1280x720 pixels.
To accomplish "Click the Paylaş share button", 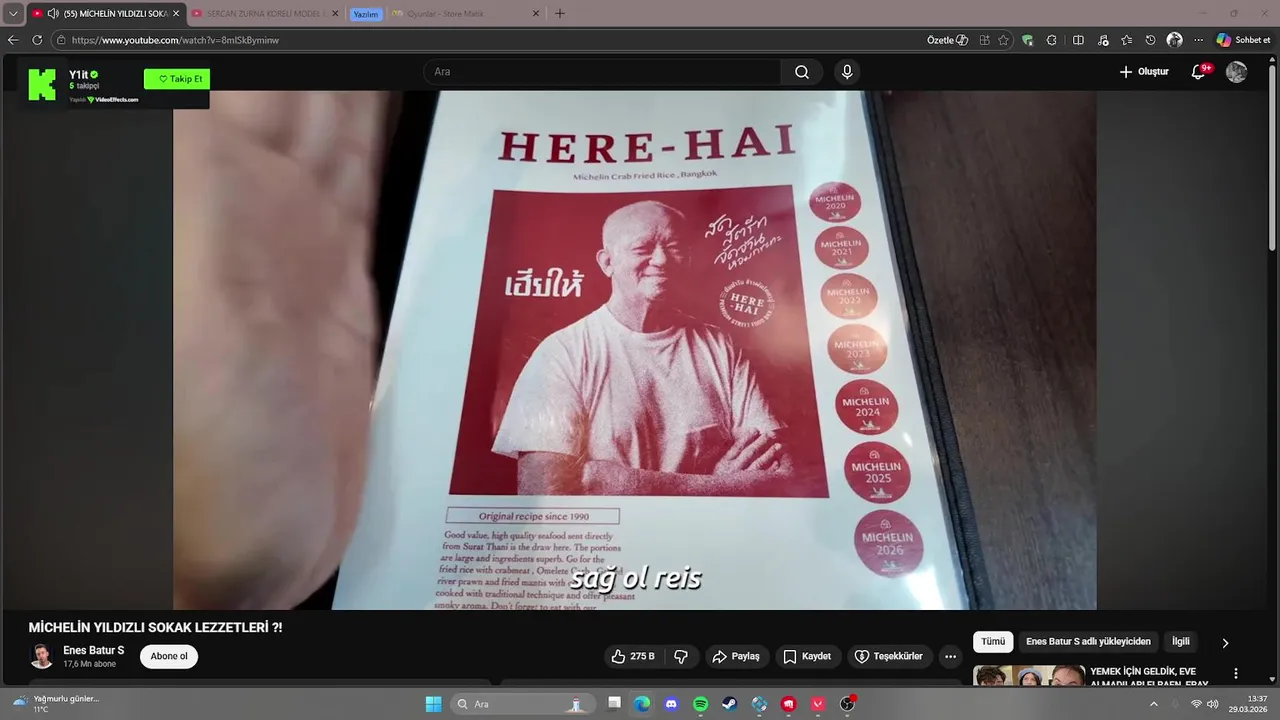I will pos(736,656).
